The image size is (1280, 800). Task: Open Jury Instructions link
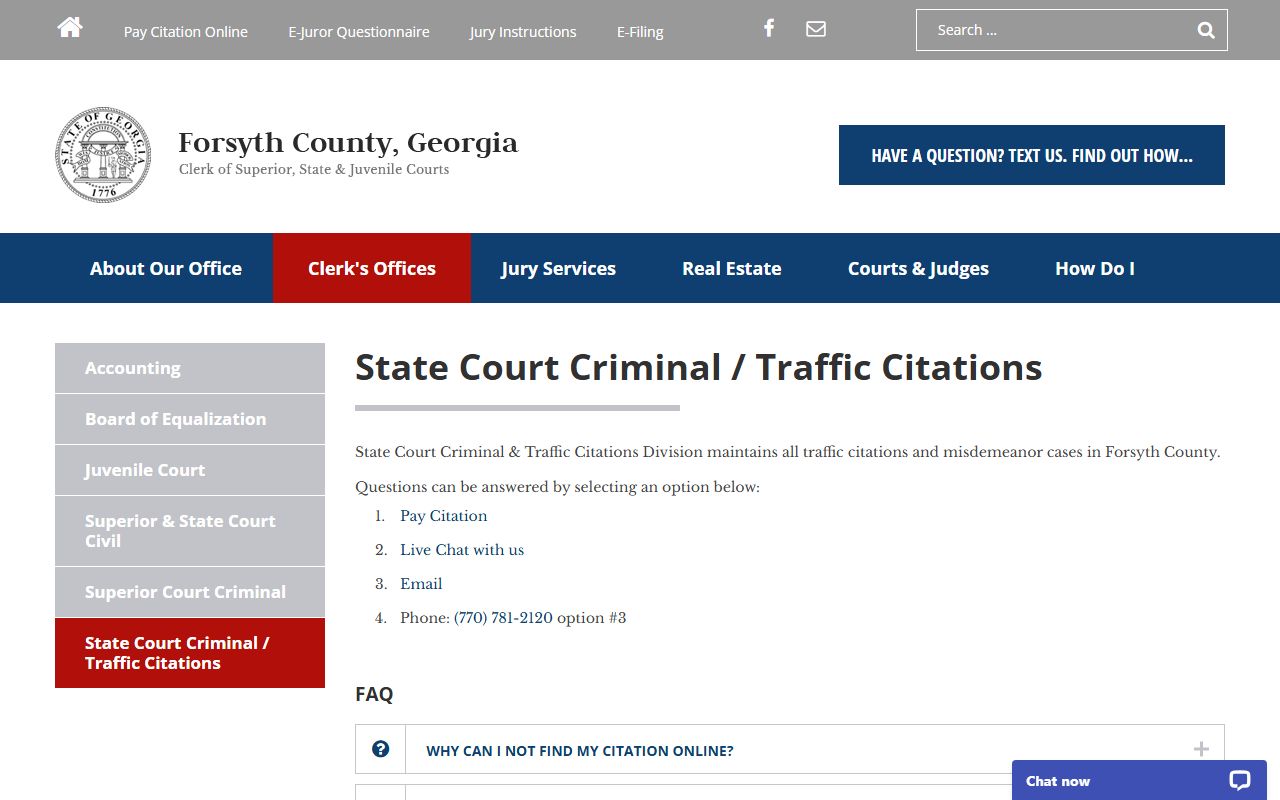pos(523,32)
